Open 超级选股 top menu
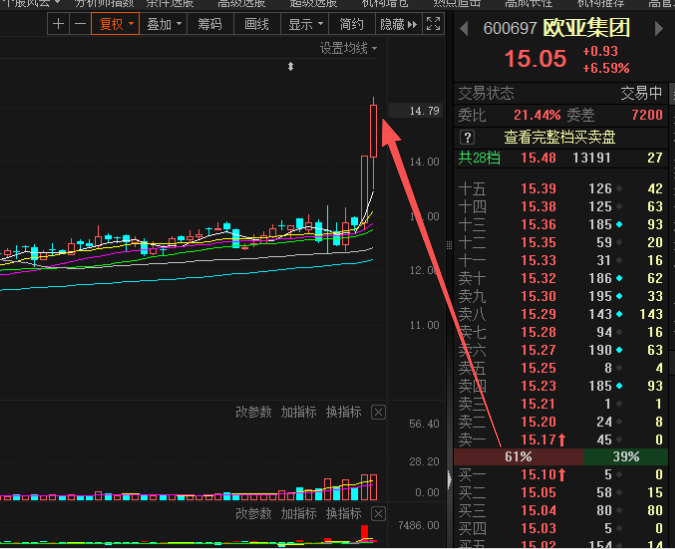675x549 pixels. [313, 4]
